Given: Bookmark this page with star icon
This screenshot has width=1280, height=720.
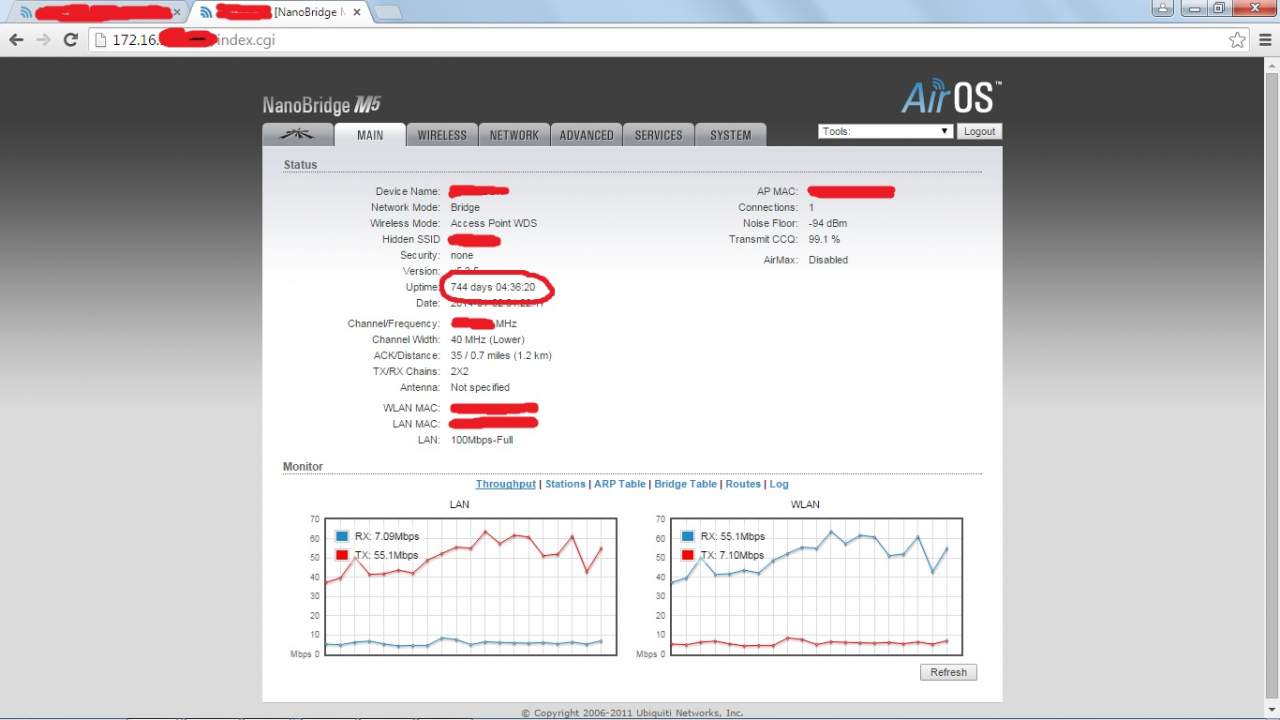Looking at the screenshot, I should 1237,40.
